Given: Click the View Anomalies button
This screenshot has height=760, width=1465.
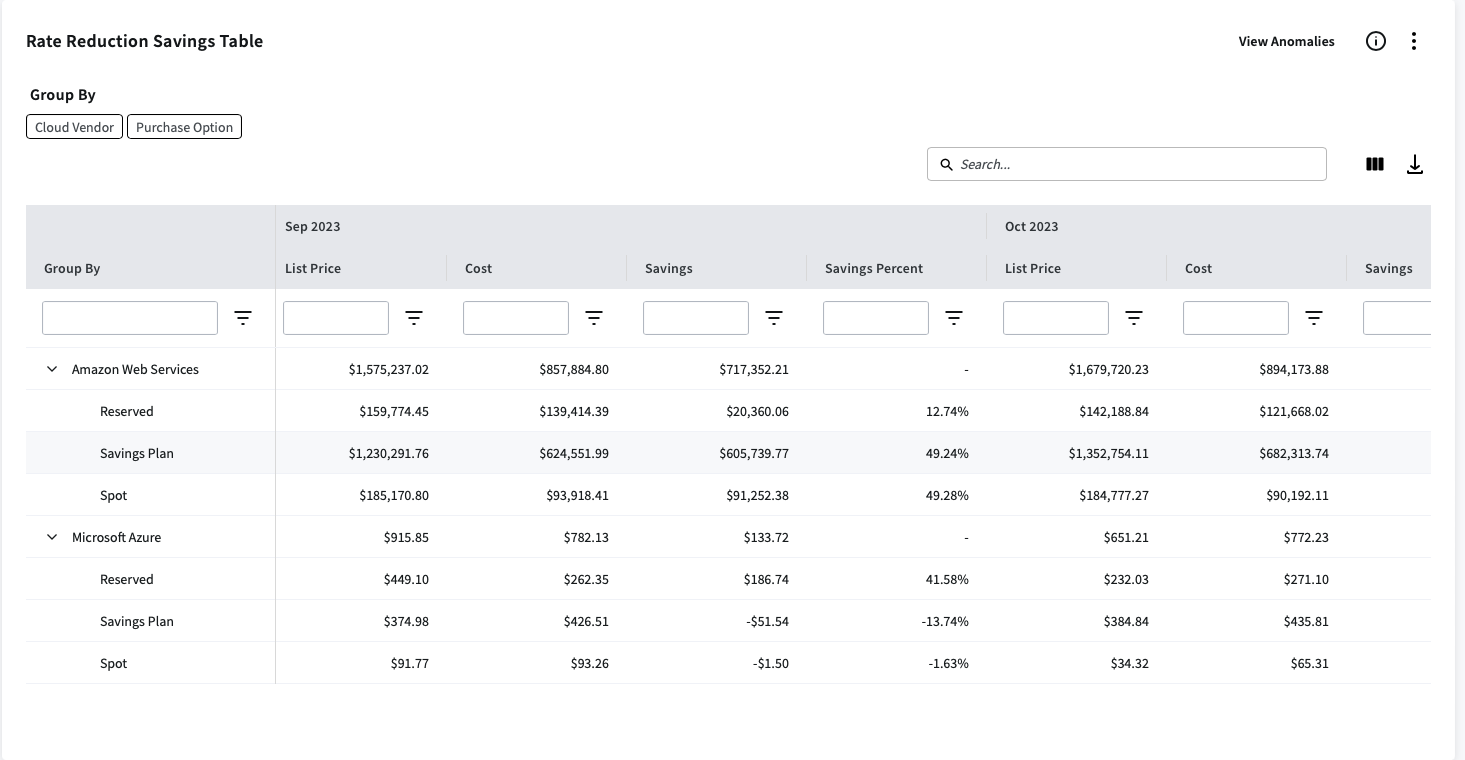Looking at the screenshot, I should pos(1286,41).
